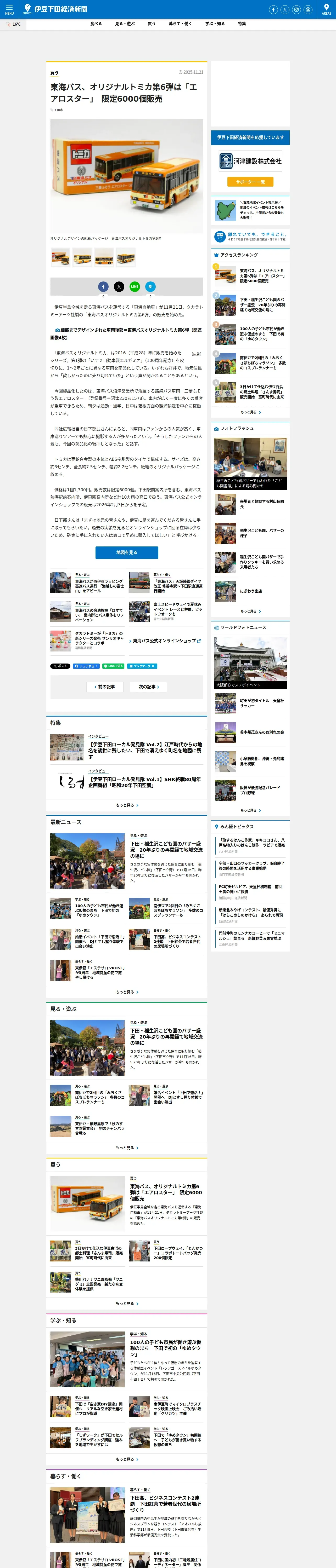The height and width of the screenshot is (1568, 336).
Task: Click the main Tomica bus article photo
Action: pyautogui.click(x=127, y=176)
